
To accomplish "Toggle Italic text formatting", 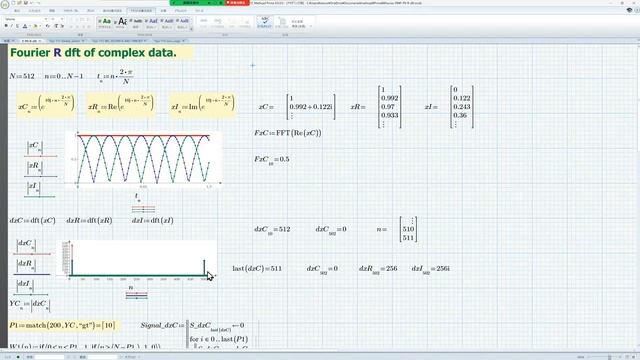I will point(12,26).
